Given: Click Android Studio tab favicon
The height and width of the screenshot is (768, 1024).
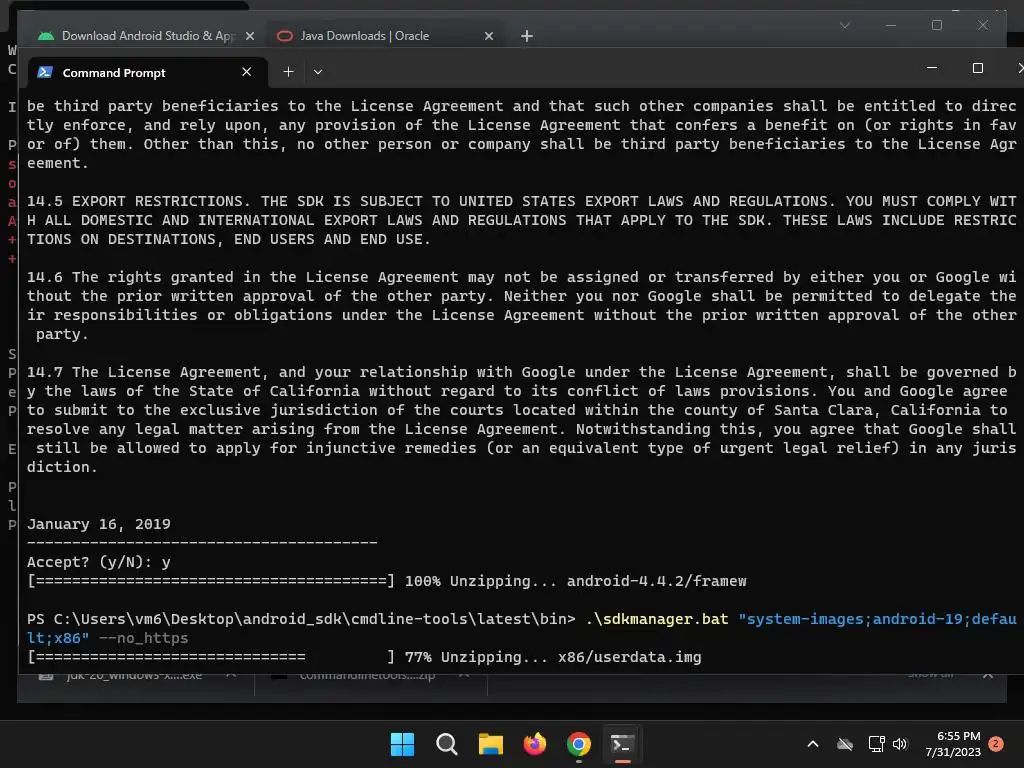Looking at the screenshot, I should click(46, 36).
